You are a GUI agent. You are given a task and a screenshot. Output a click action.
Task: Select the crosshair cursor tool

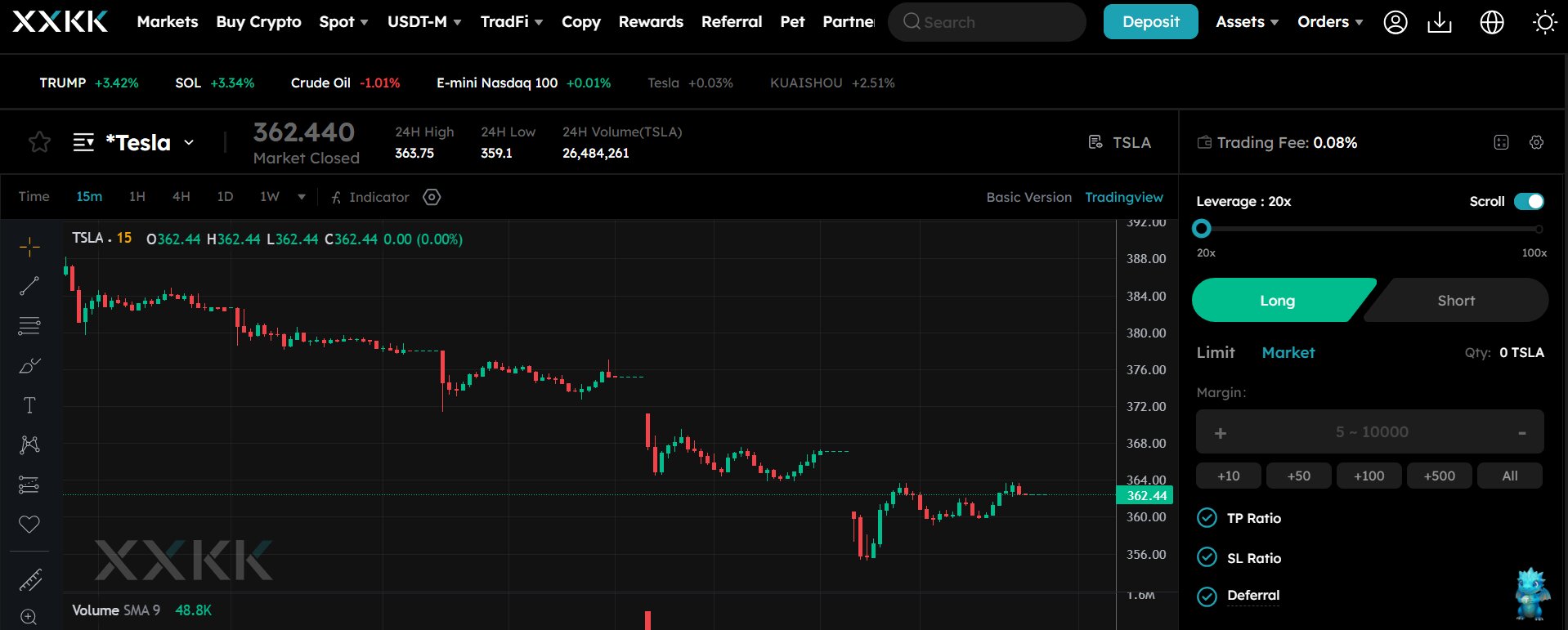[29, 246]
